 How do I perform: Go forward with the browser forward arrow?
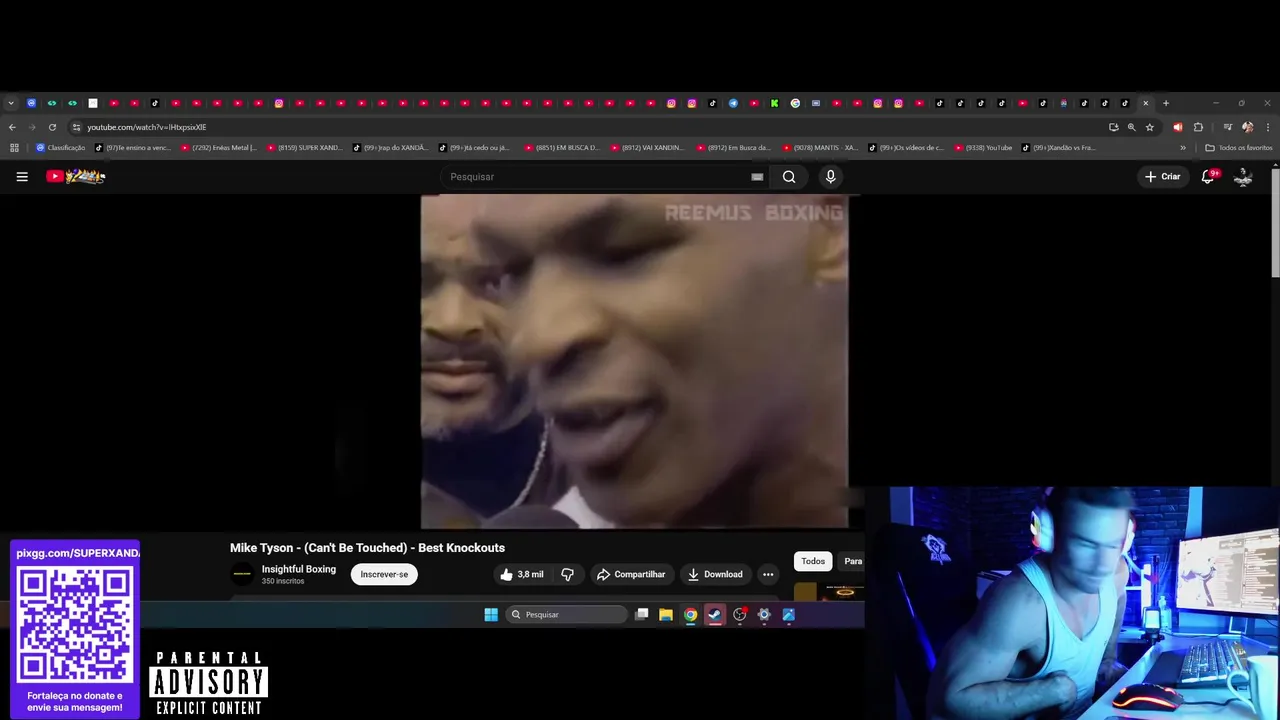32,127
